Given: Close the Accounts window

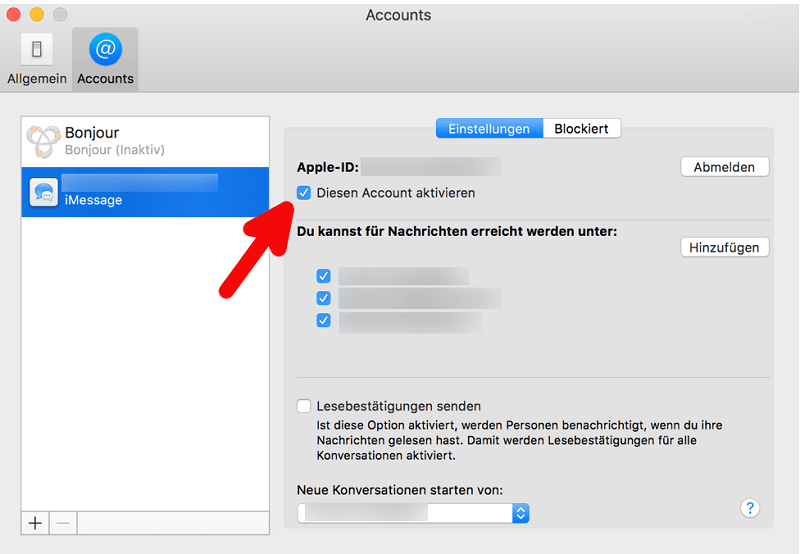Looking at the screenshot, I should click(x=14, y=15).
